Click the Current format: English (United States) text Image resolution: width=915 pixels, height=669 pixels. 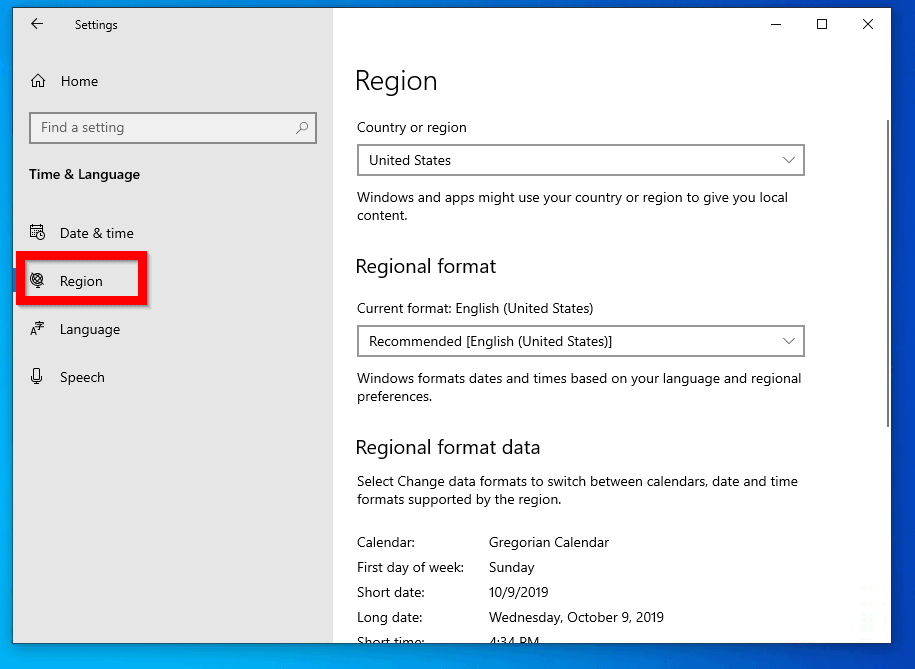pos(475,308)
